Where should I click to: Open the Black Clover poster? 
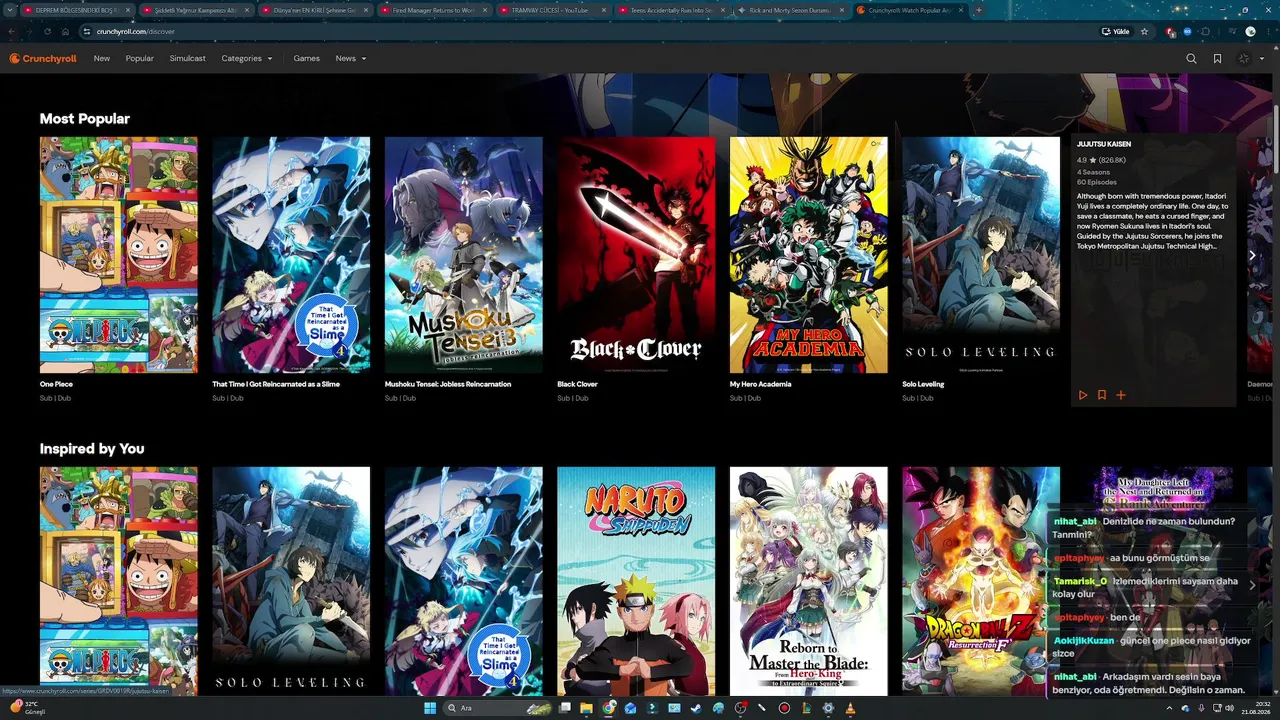pyautogui.click(x=636, y=255)
